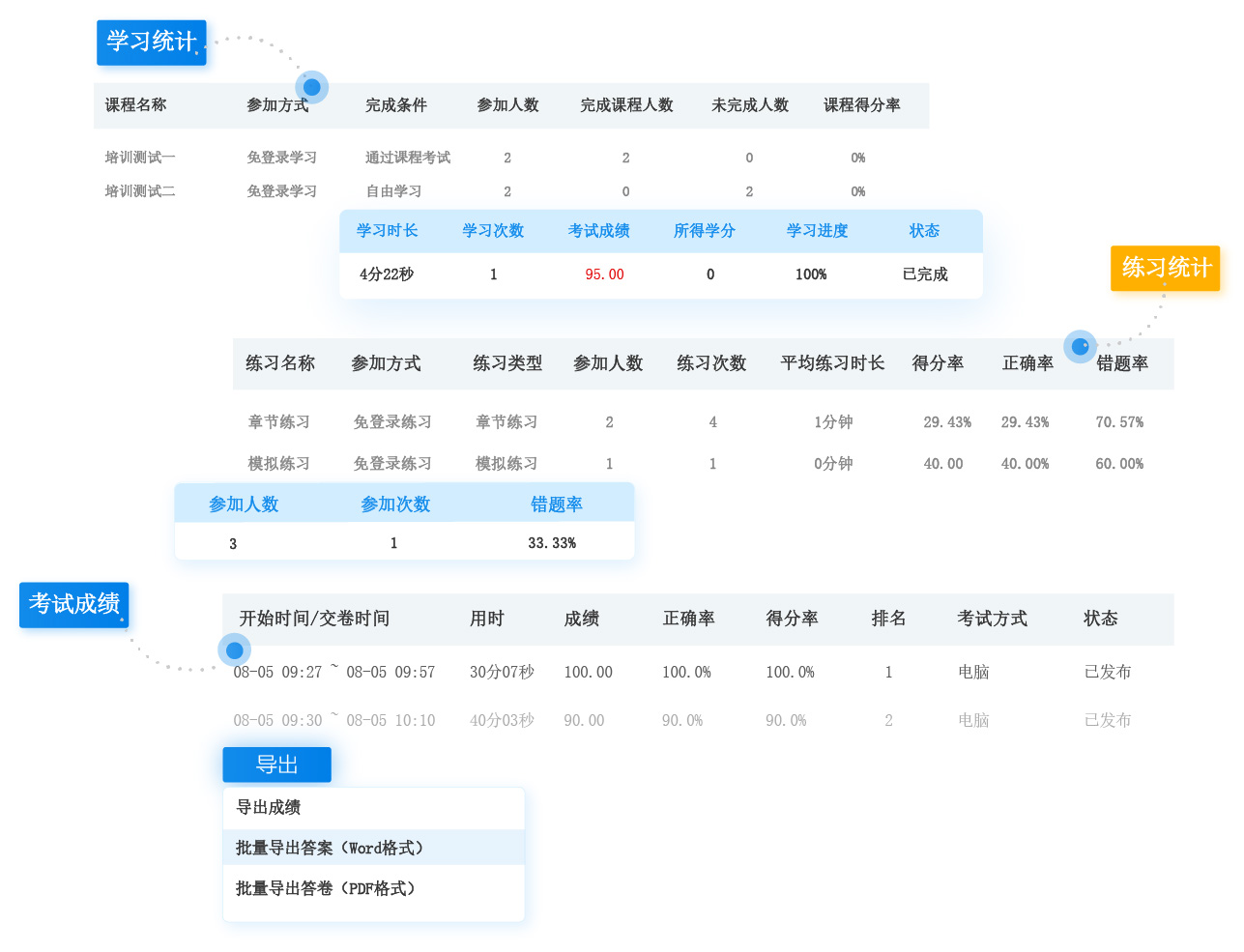
Task: Click the 排名 column header
Action: point(888,619)
